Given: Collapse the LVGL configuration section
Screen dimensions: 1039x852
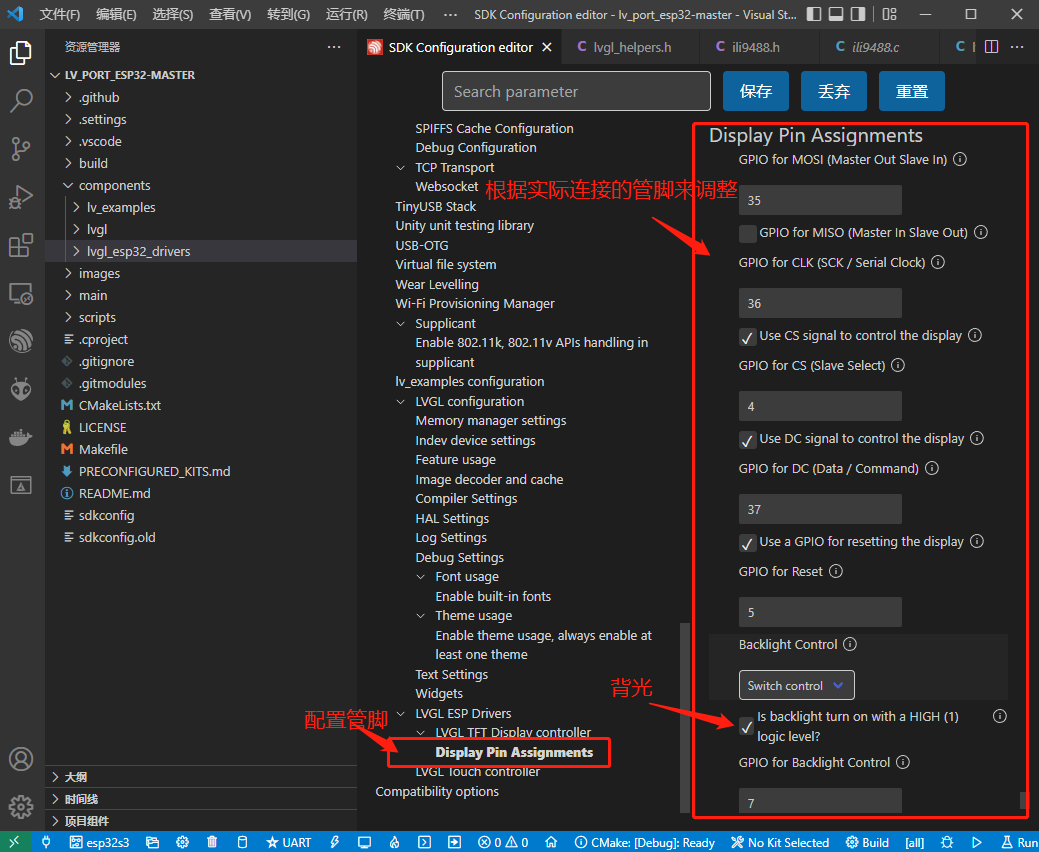Looking at the screenshot, I should click(400, 401).
